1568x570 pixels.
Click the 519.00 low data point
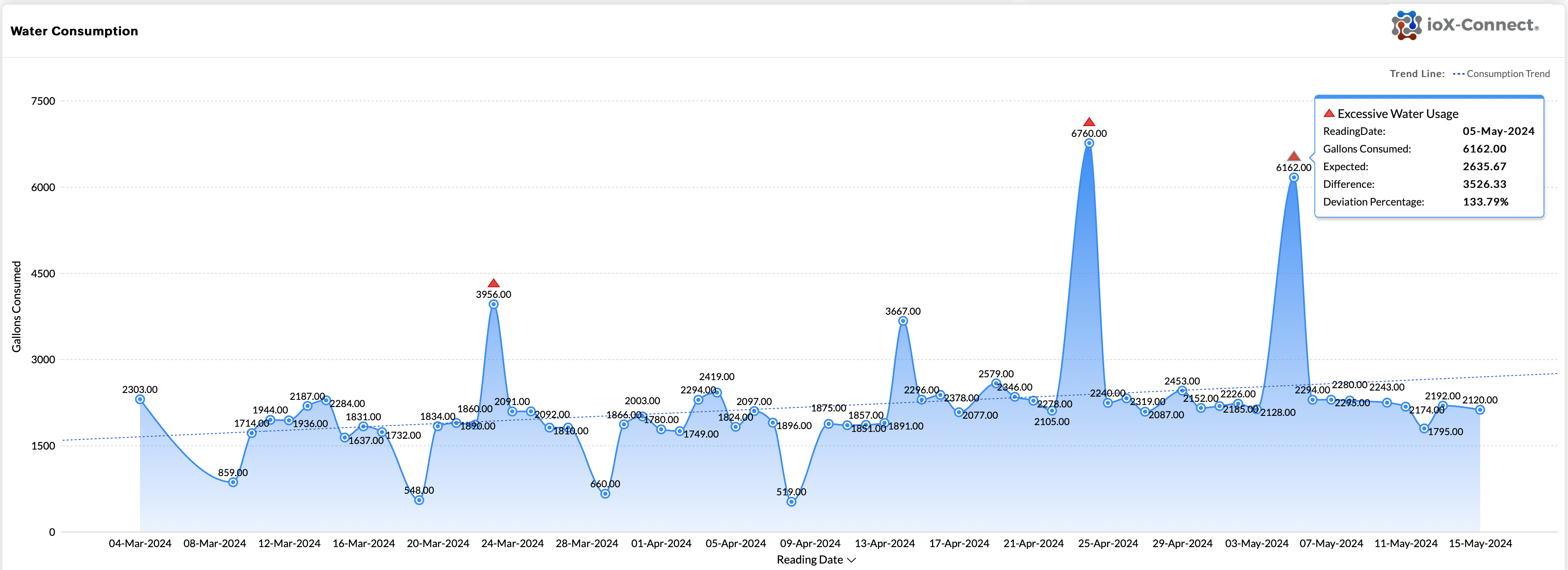(791, 502)
